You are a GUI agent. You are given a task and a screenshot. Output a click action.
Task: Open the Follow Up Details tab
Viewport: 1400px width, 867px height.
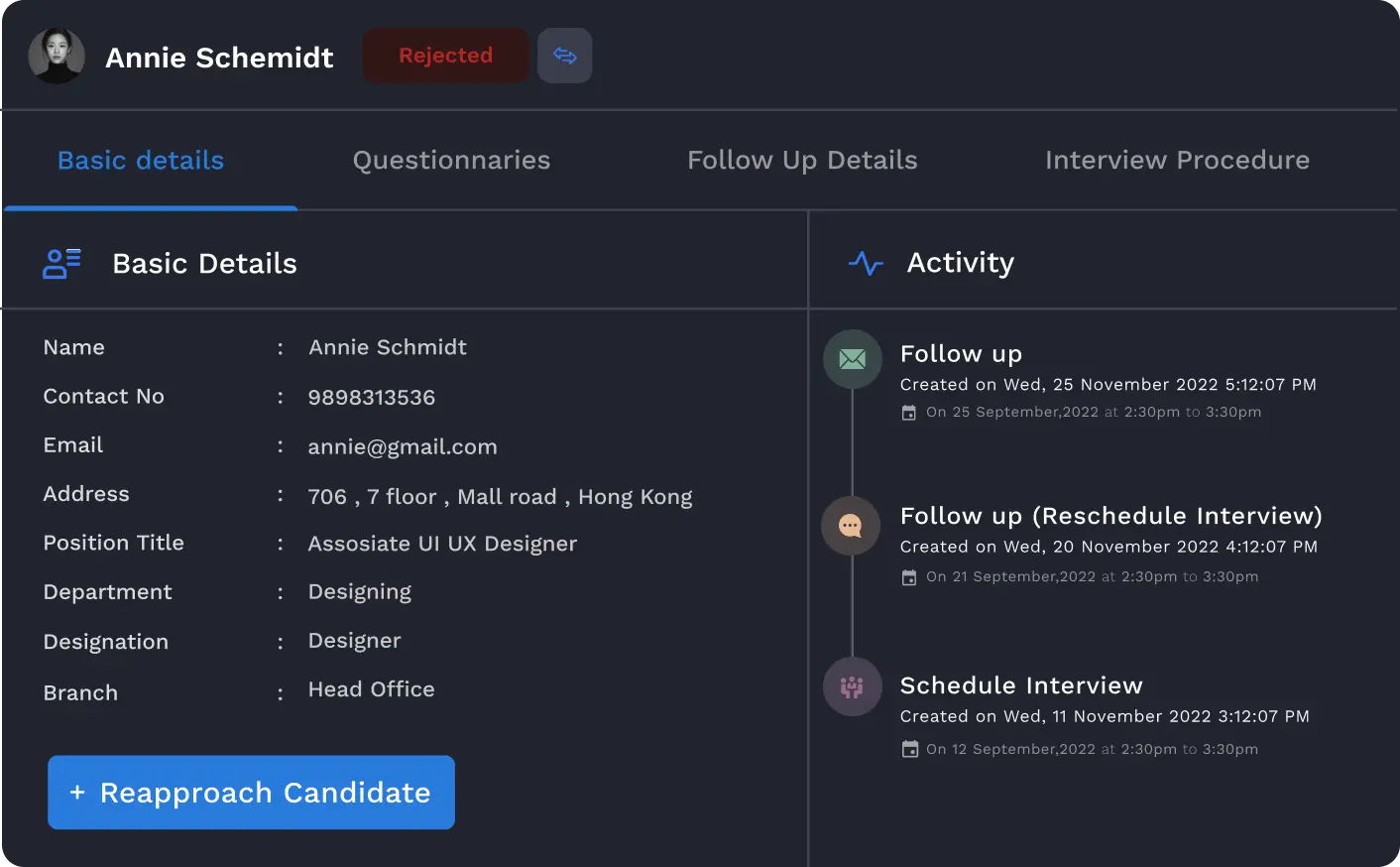[x=802, y=160]
